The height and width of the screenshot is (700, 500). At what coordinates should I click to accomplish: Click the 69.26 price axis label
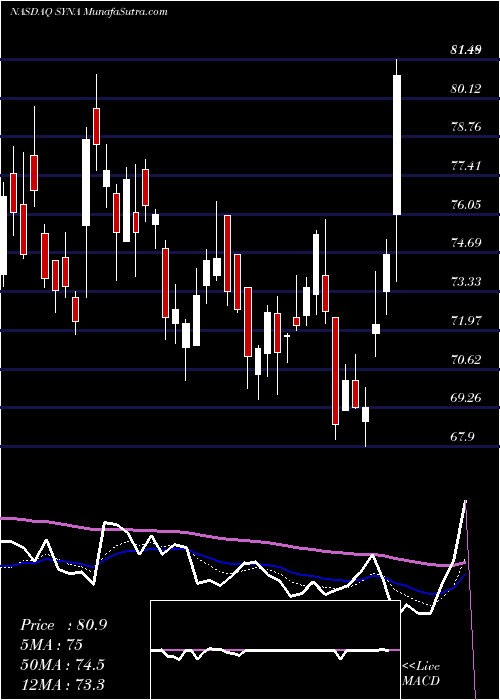pyautogui.click(x=466, y=398)
